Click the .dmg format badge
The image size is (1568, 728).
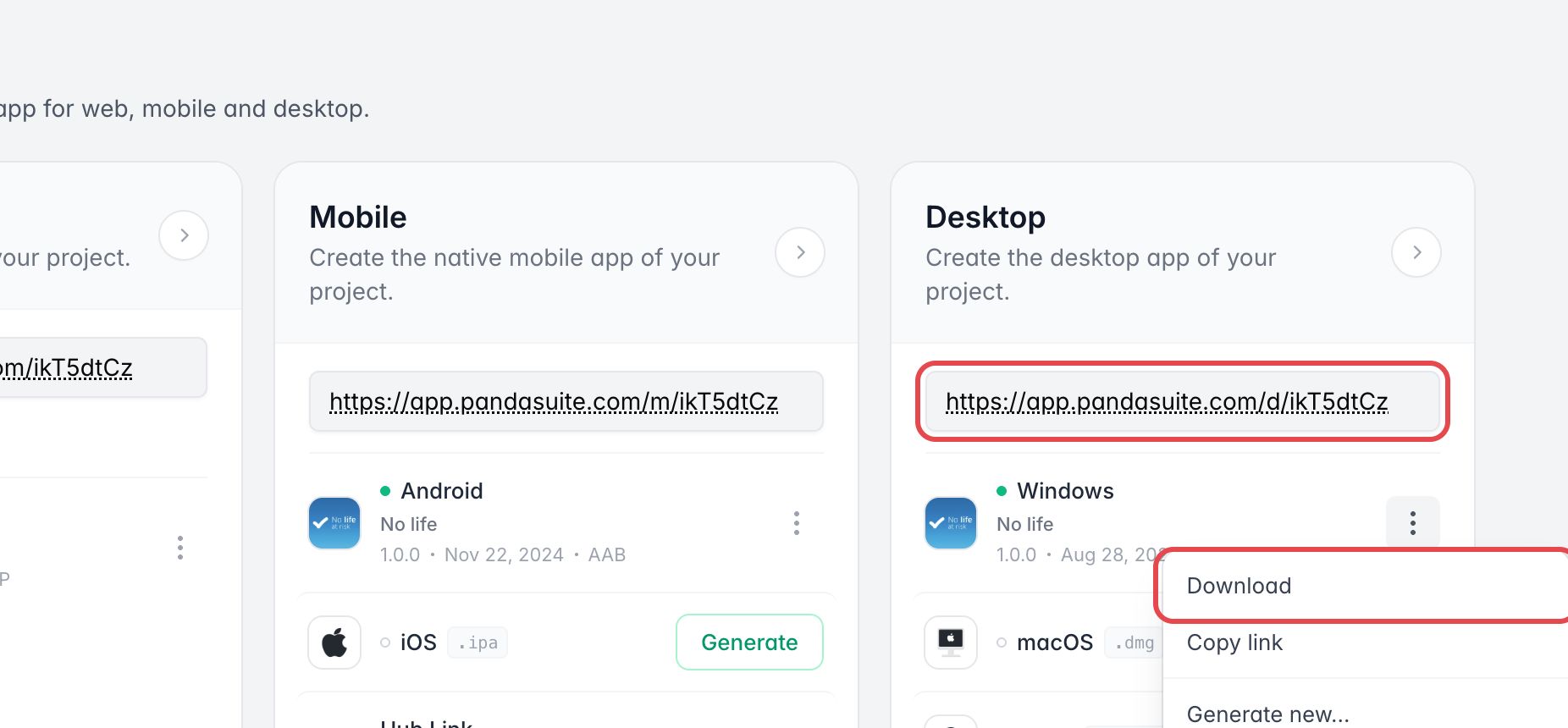[x=1135, y=643]
